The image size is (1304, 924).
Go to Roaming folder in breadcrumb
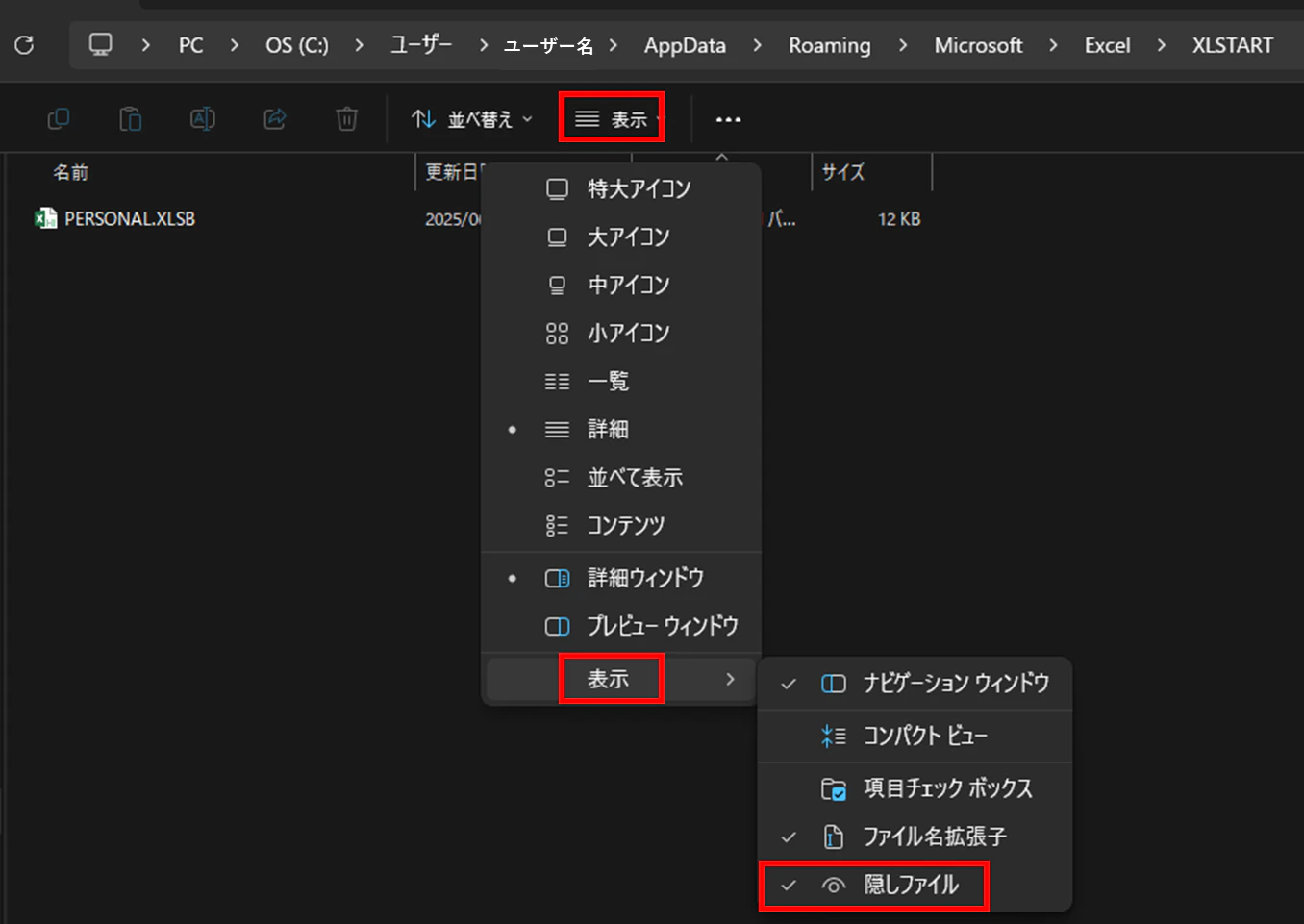click(x=829, y=45)
